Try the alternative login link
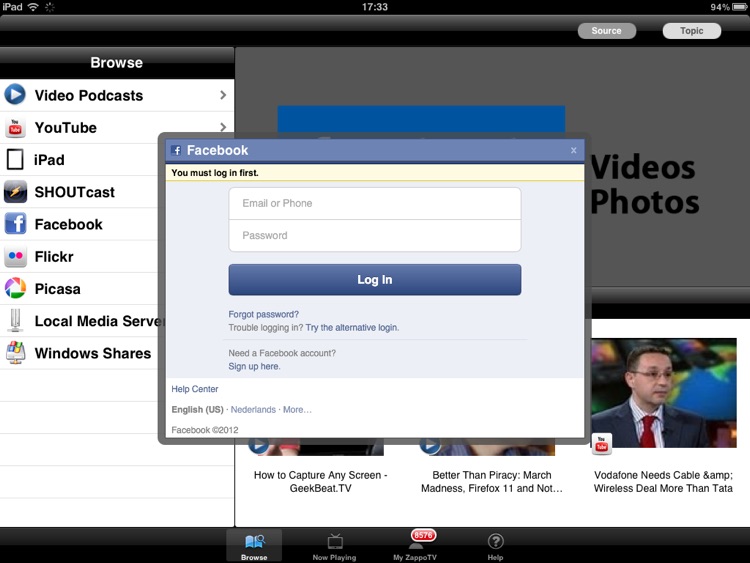Viewport: 750px width, 563px height. 352,328
